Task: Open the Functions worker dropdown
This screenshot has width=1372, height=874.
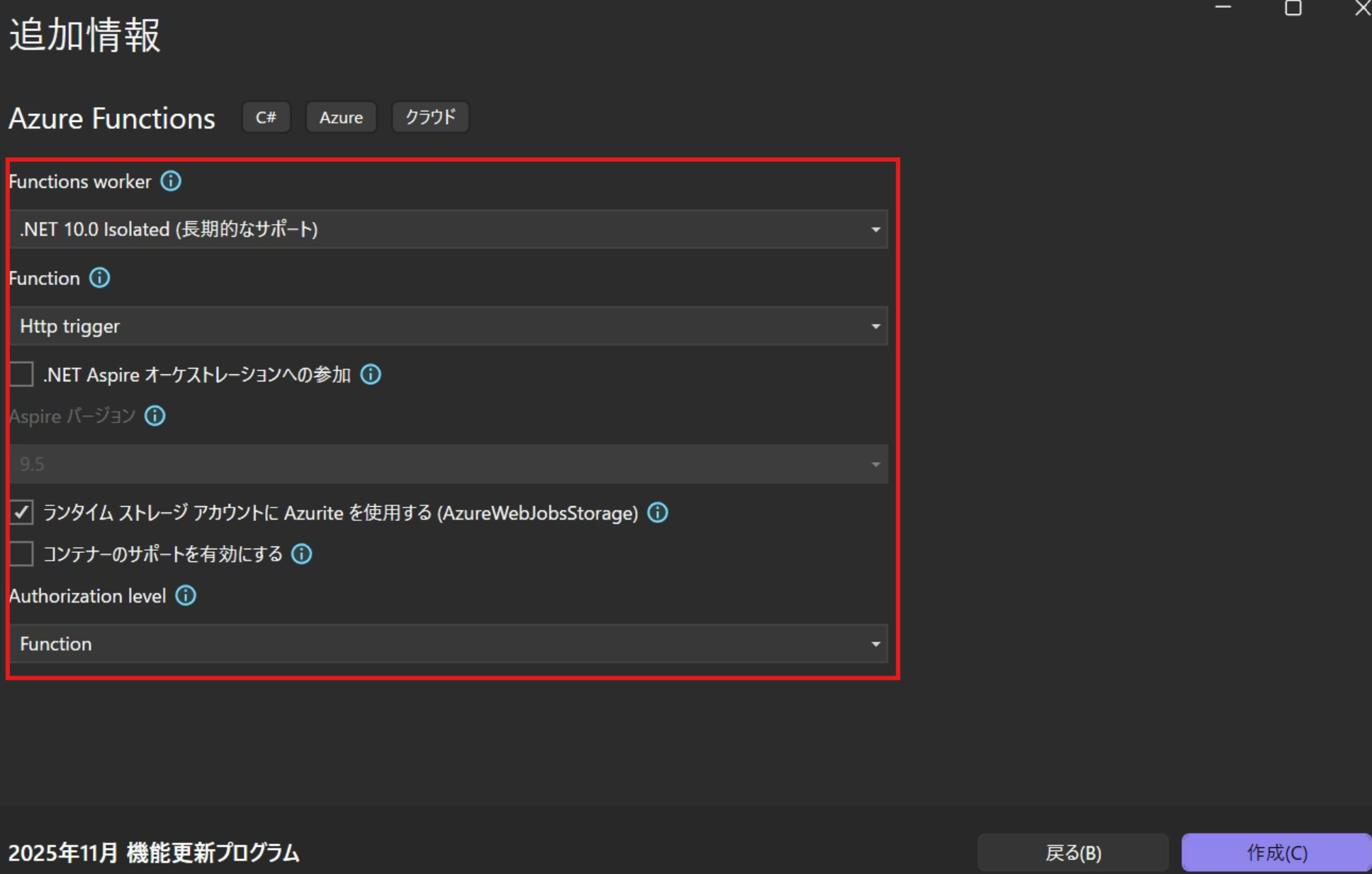Action: coord(448,229)
